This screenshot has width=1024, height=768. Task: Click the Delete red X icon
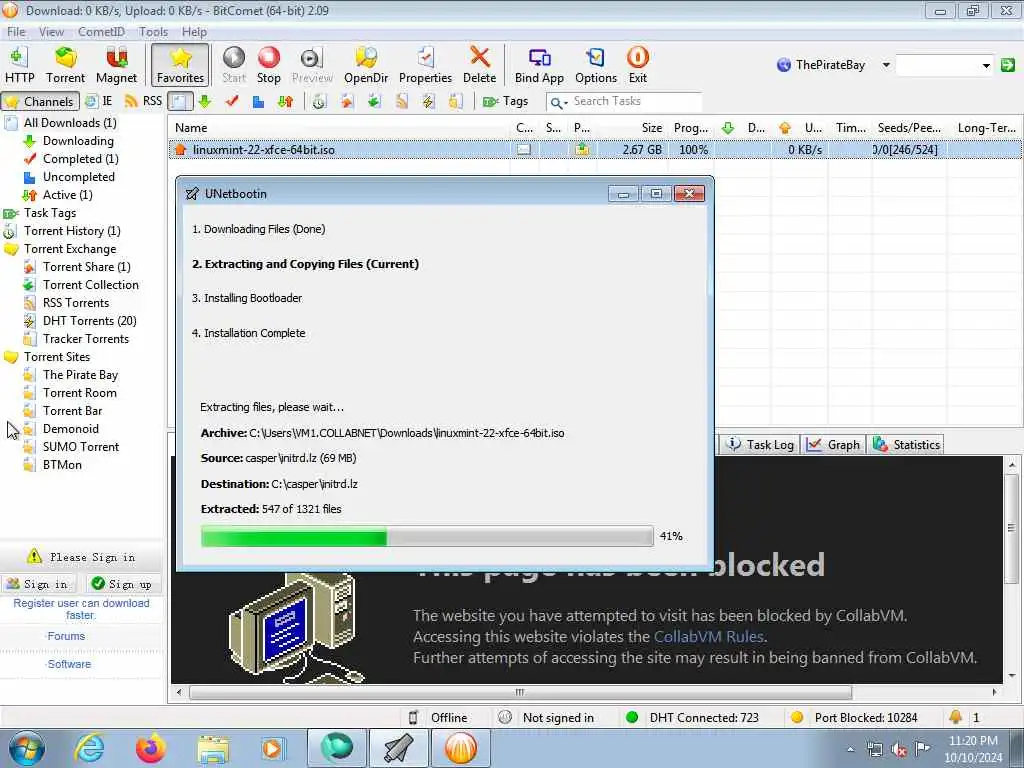479,65
